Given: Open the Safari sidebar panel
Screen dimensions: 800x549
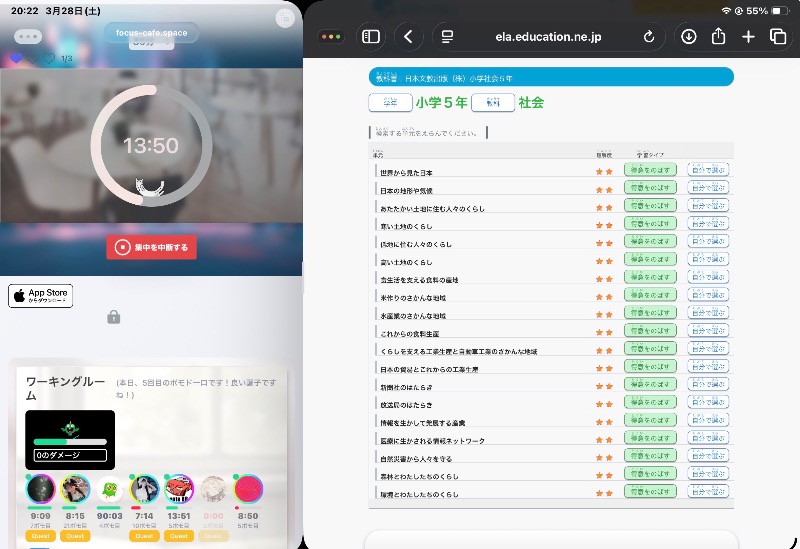Looking at the screenshot, I should pos(370,37).
